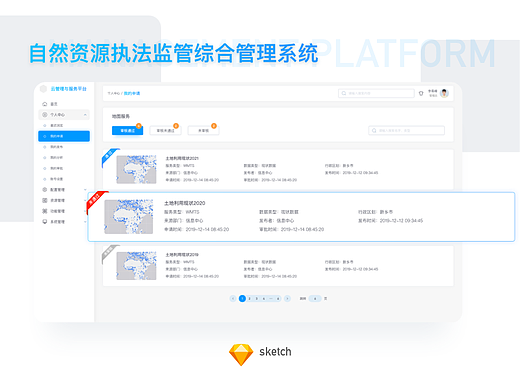Viewport: 520px width, 390px height.
Task: Click the title 土地利用现状2020
Action: (x=185, y=203)
